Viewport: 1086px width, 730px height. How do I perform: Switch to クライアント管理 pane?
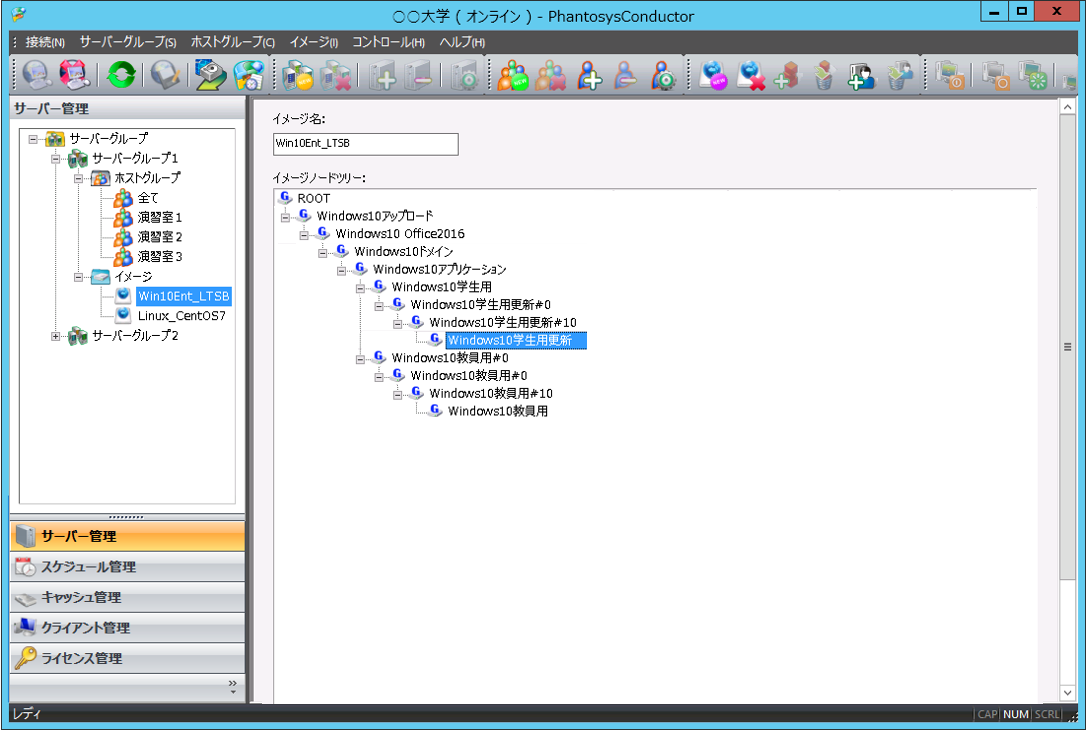(x=127, y=627)
